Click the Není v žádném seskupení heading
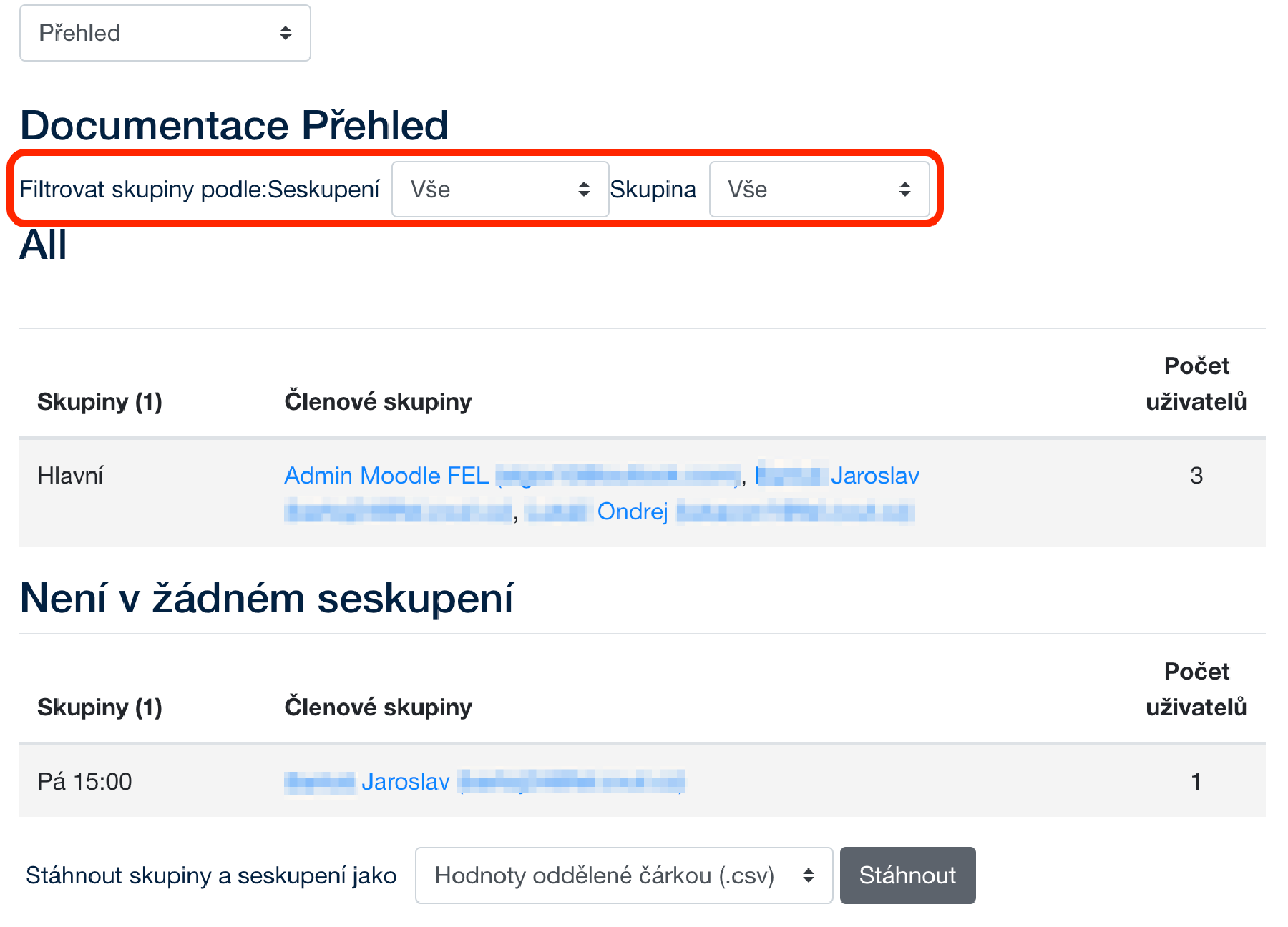This screenshot has width=1288, height=927. coord(266,598)
